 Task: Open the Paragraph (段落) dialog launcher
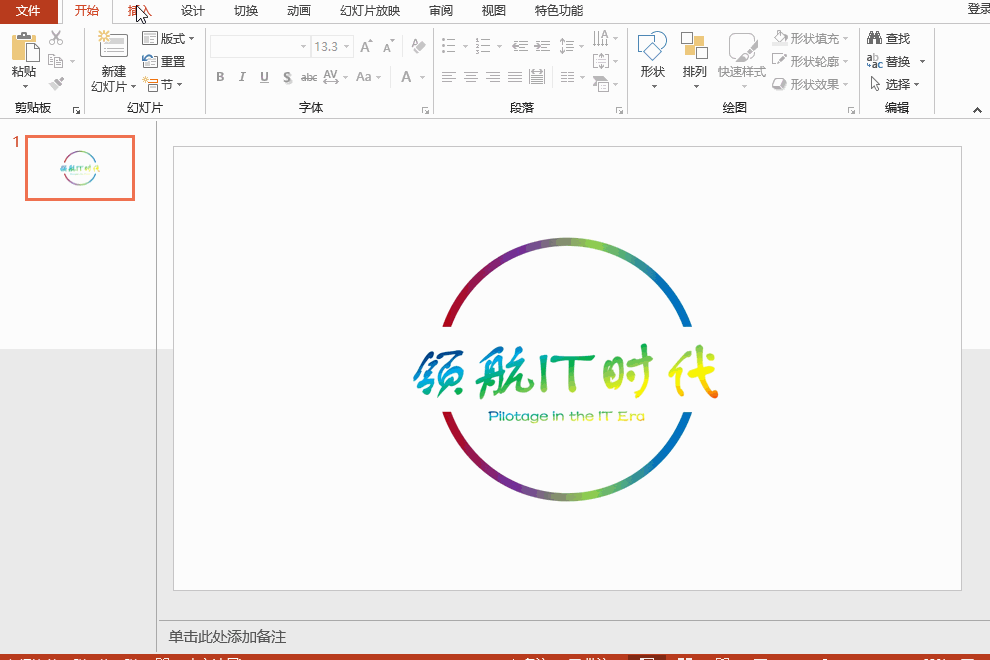tap(619, 111)
